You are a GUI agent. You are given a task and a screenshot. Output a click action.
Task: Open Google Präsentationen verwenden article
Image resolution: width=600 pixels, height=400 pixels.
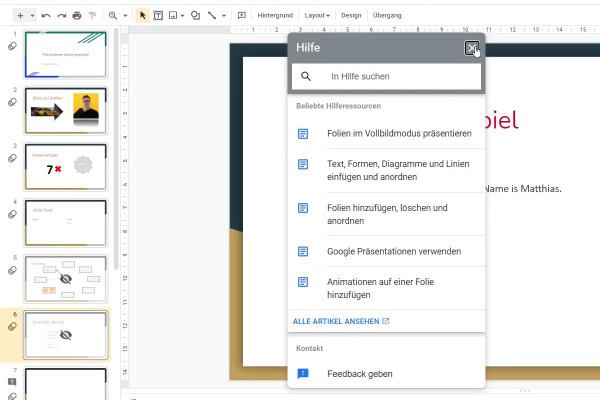coord(386,251)
